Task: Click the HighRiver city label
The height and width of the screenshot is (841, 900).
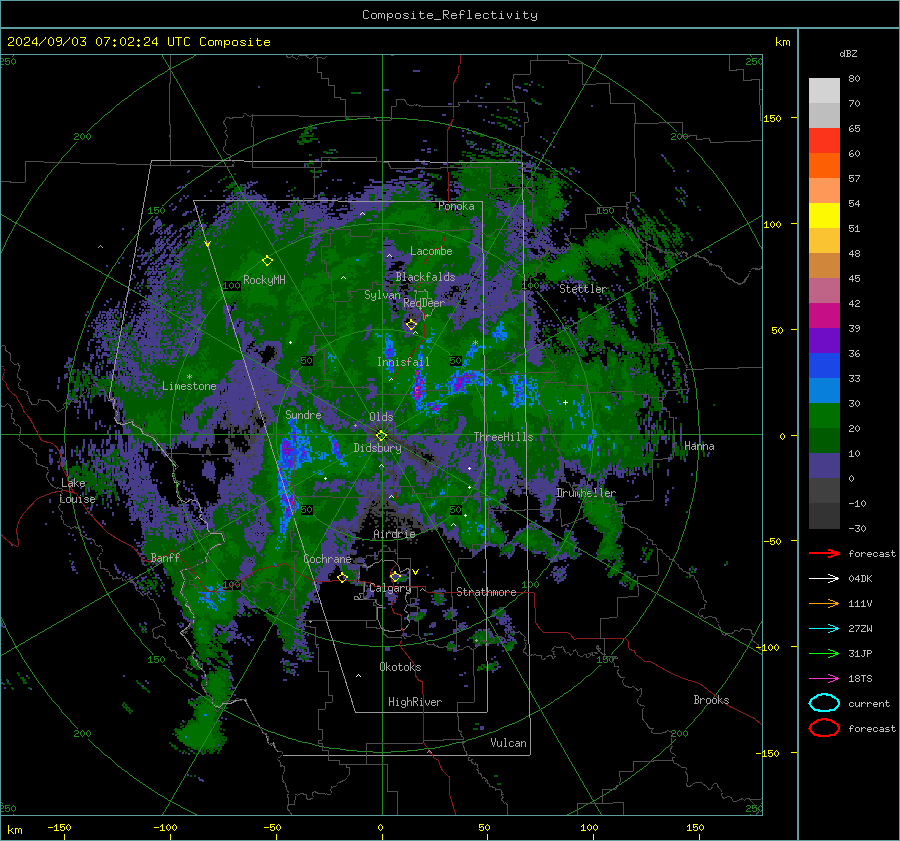Action: tap(414, 702)
